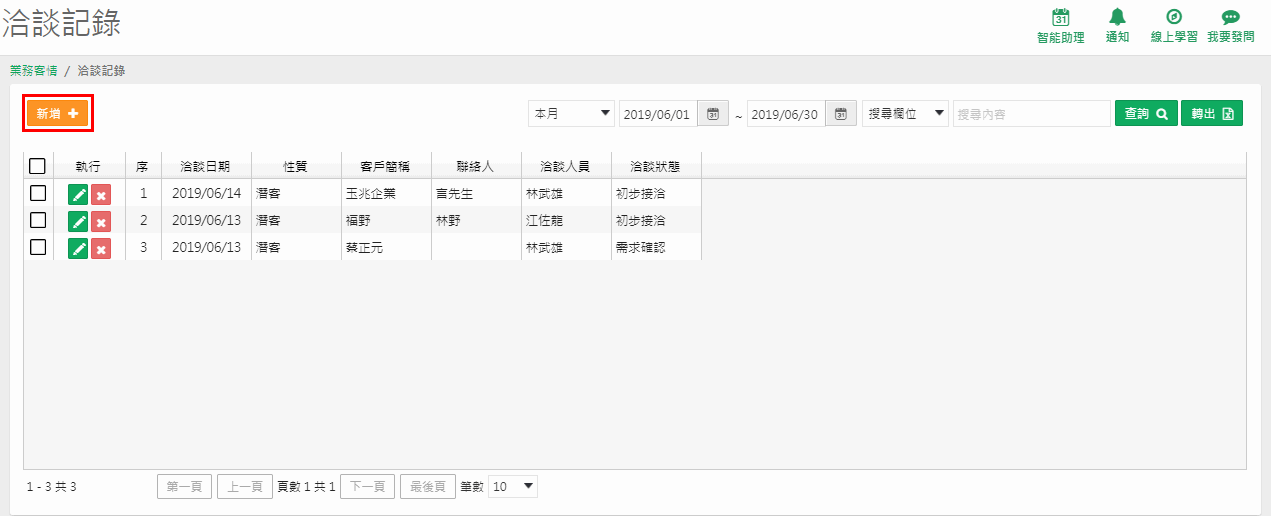Screen dimensions: 1271x516
Task: Open the 業務客情 breadcrumb link
Action: [x=33, y=71]
